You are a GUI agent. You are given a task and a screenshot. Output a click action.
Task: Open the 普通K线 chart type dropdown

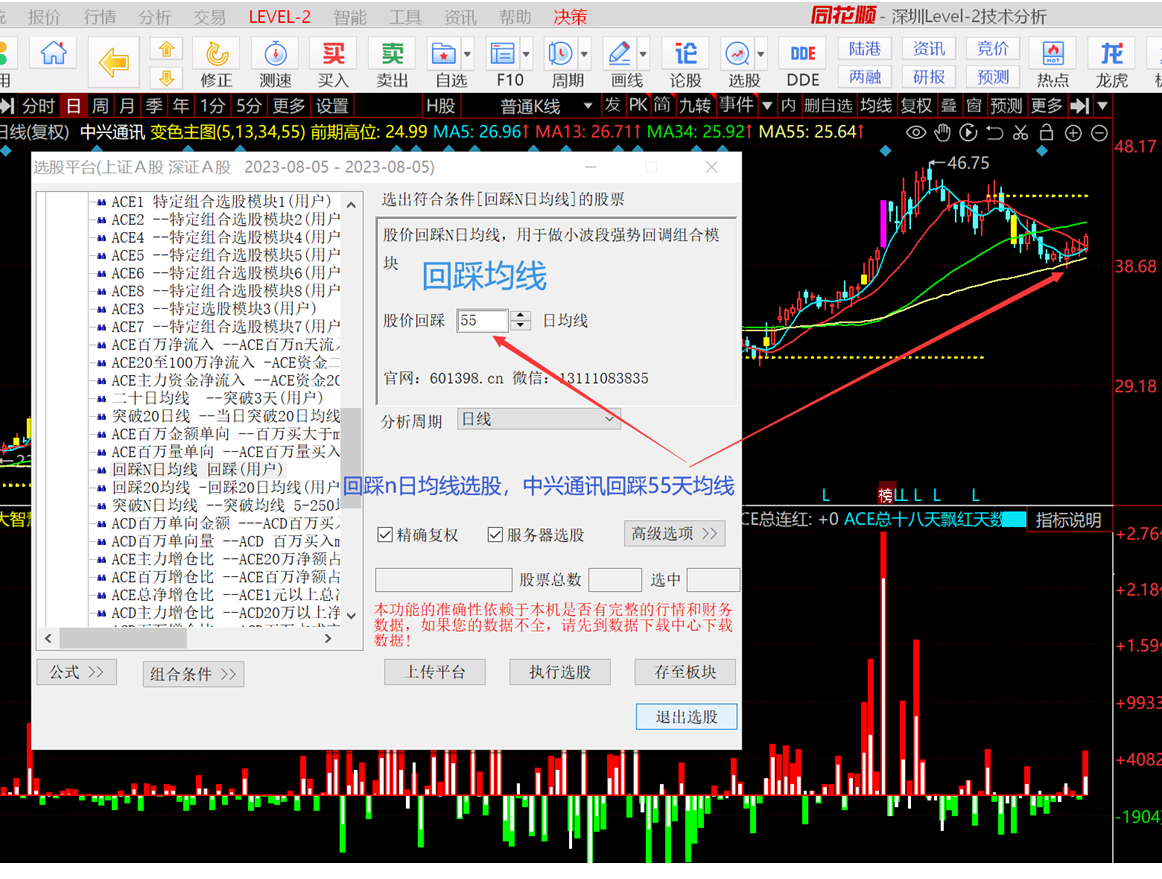546,106
